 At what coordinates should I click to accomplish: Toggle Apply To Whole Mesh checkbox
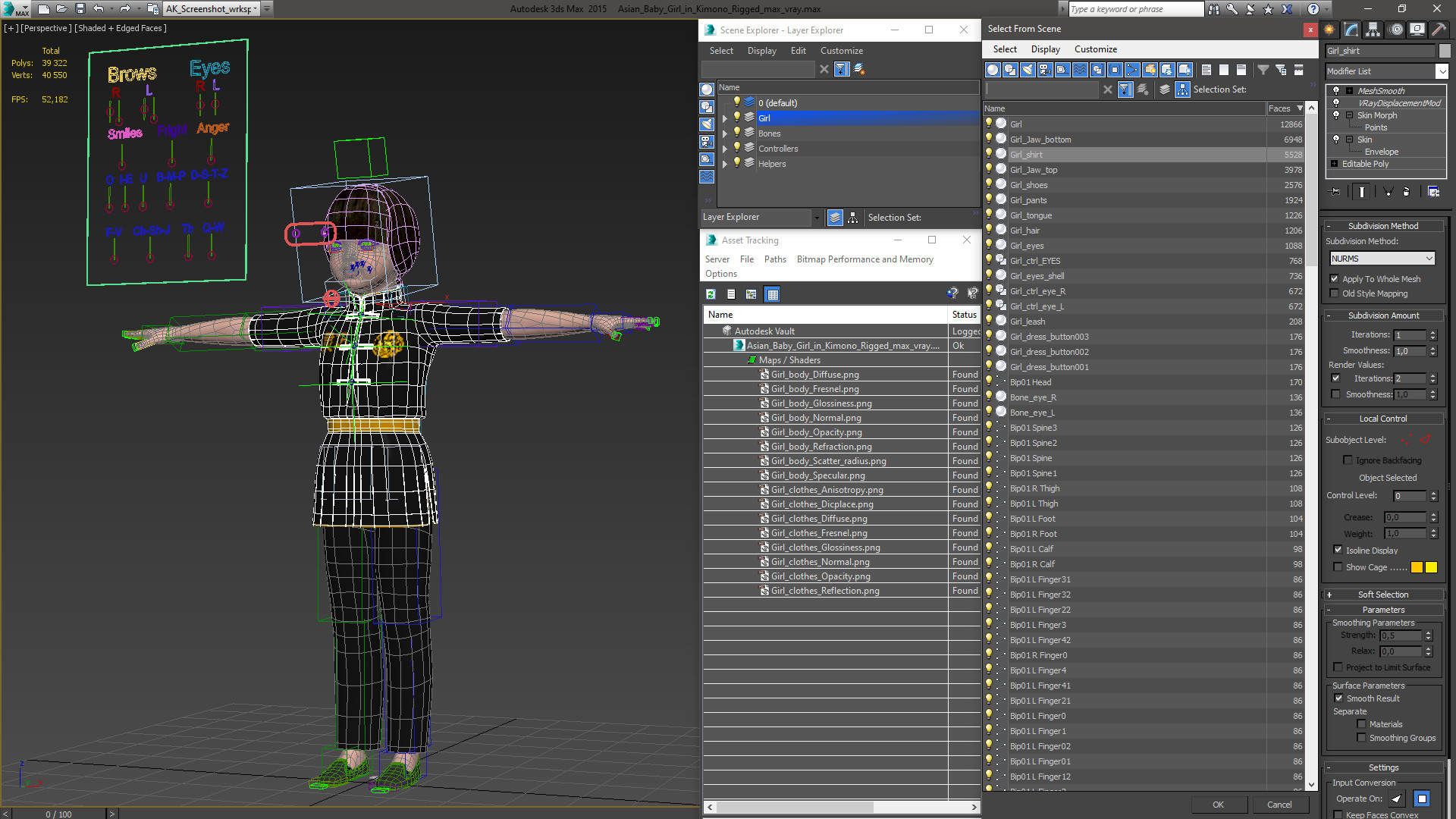click(x=1335, y=279)
